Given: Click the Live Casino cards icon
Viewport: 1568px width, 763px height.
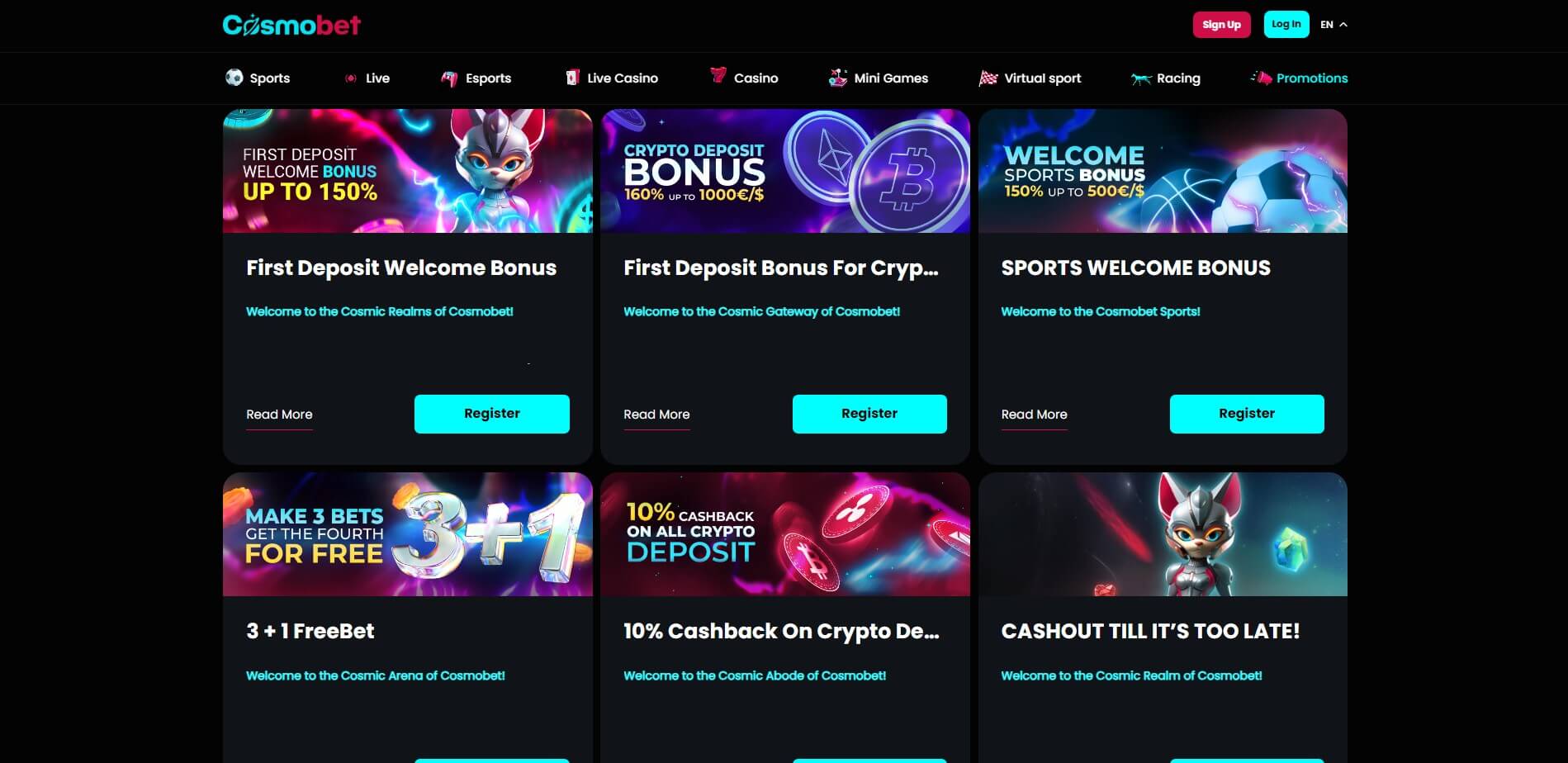Looking at the screenshot, I should [x=572, y=78].
